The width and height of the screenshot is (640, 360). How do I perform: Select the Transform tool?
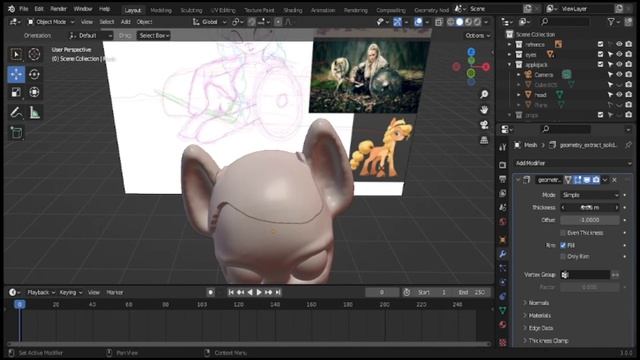[34, 92]
